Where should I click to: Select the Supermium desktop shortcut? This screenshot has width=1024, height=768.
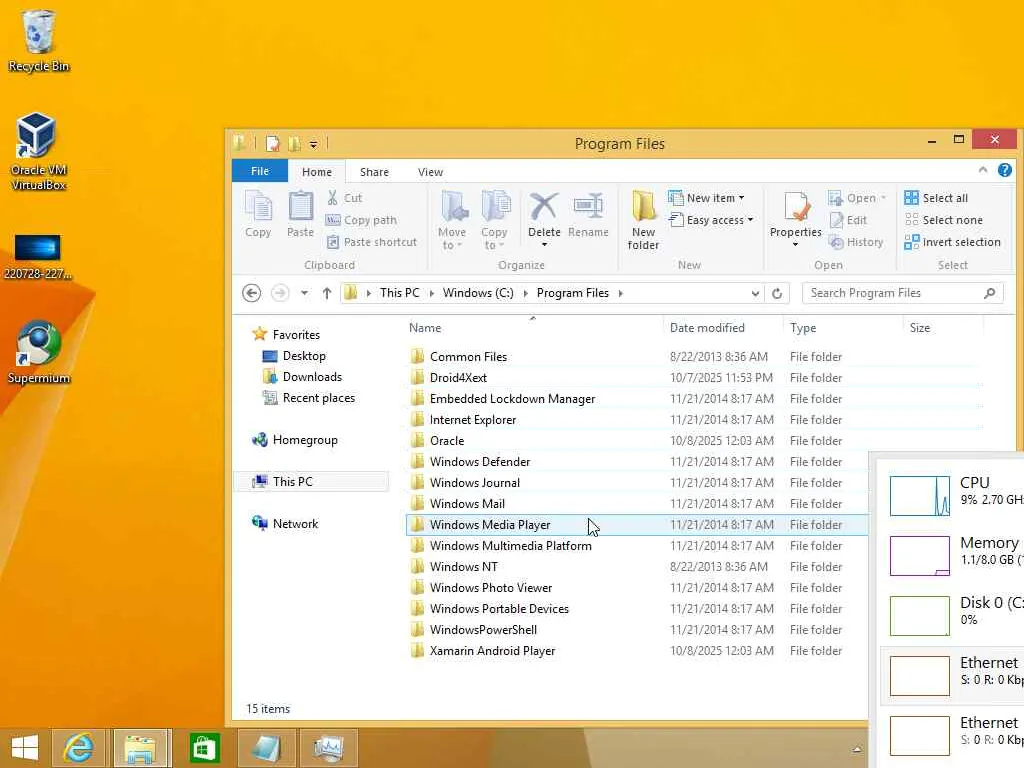[x=39, y=353]
